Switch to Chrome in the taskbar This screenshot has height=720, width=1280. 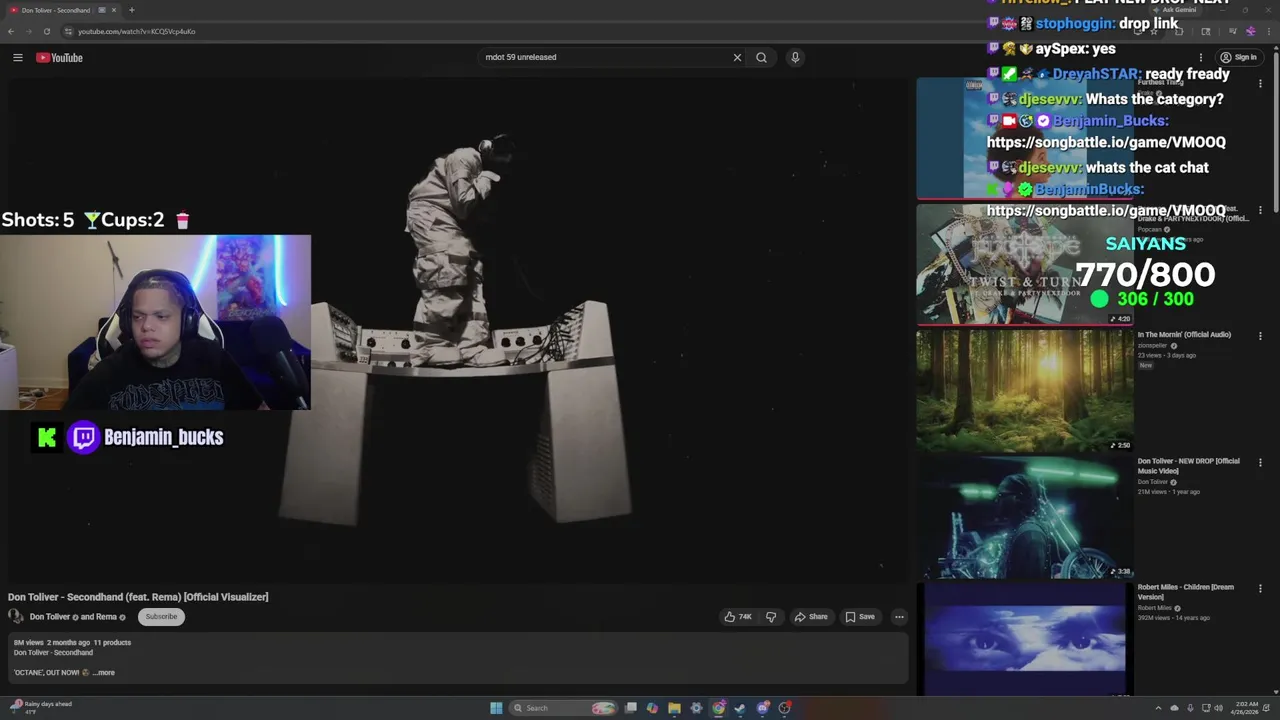[718, 708]
